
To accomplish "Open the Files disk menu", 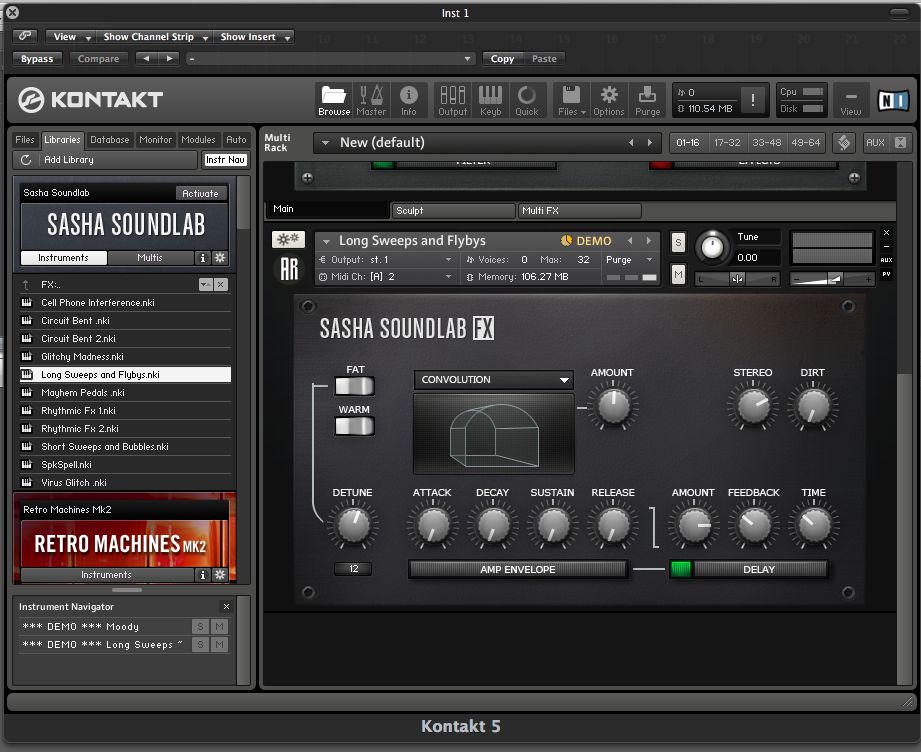I will pyautogui.click(x=572, y=100).
